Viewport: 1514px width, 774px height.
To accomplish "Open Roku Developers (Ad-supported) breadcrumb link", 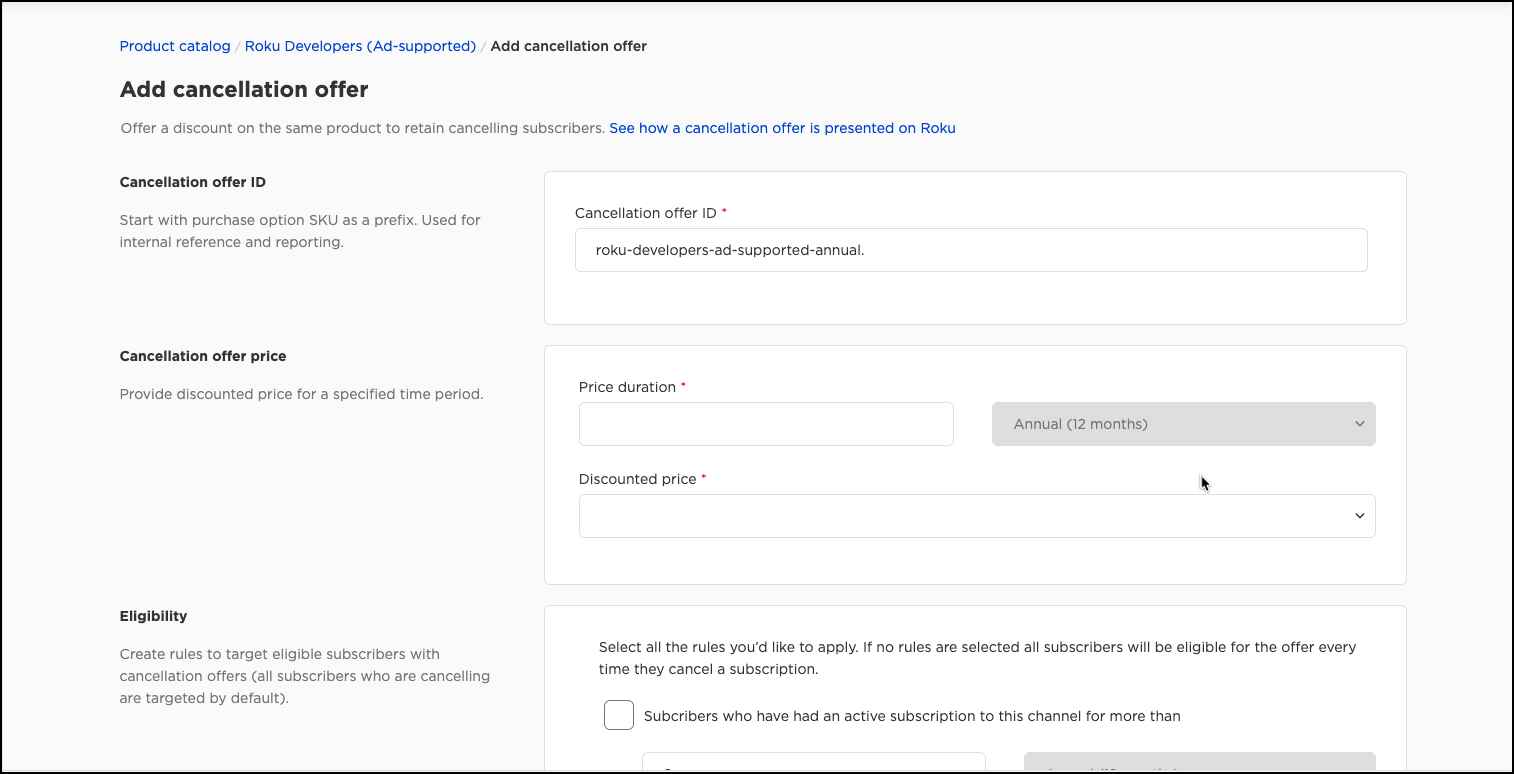I will pyautogui.click(x=360, y=46).
